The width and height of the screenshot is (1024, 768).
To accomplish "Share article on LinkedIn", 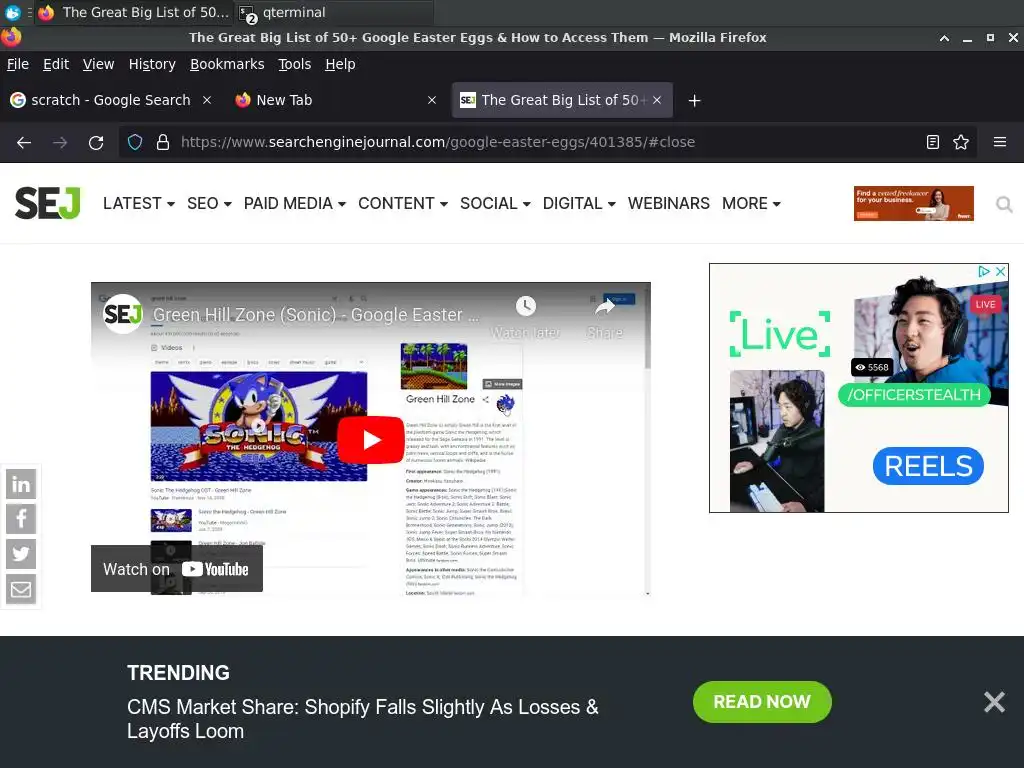I will (21, 484).
